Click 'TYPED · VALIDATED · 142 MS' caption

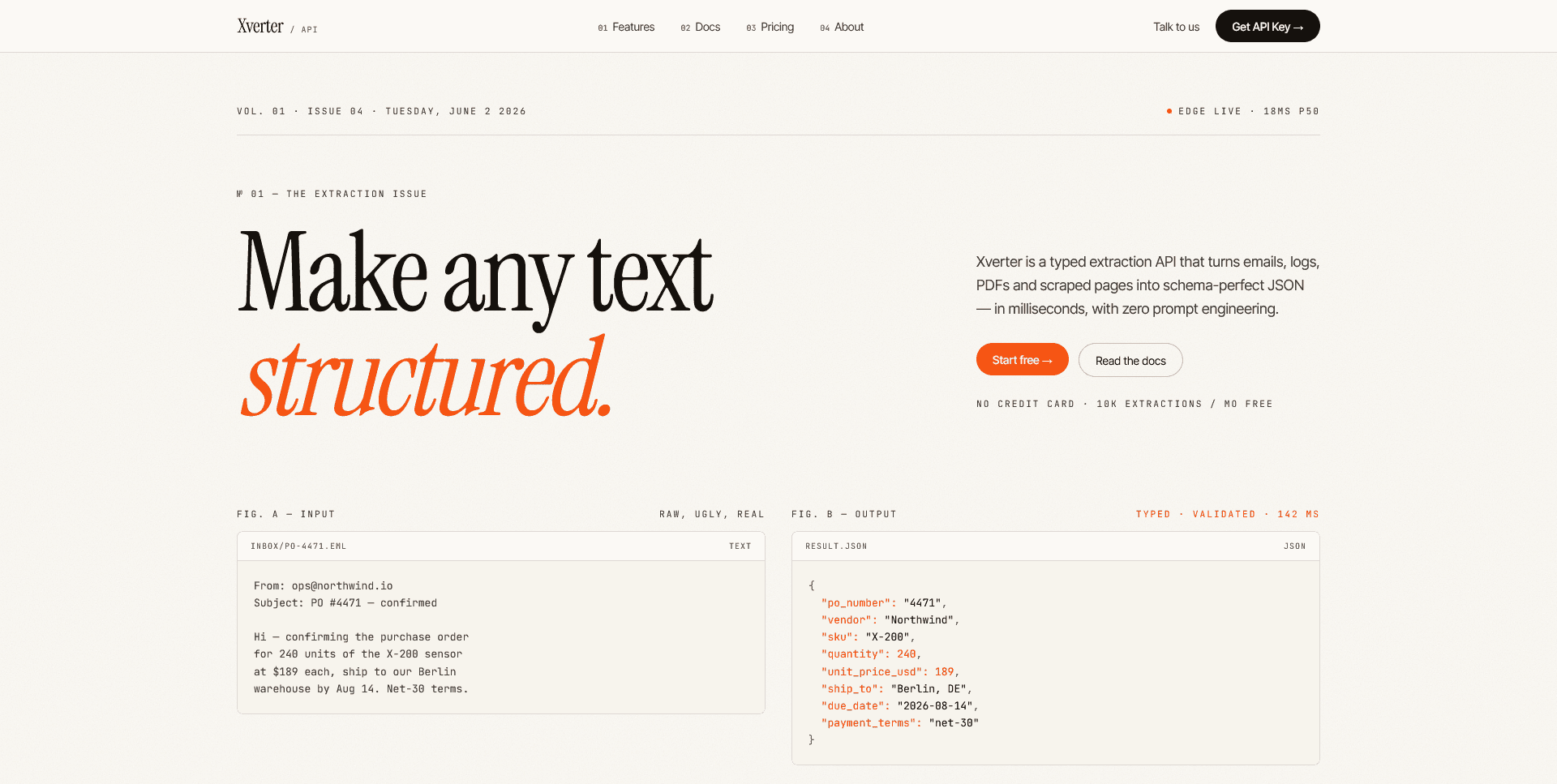pyautogui.click(x=1228, y=514)
